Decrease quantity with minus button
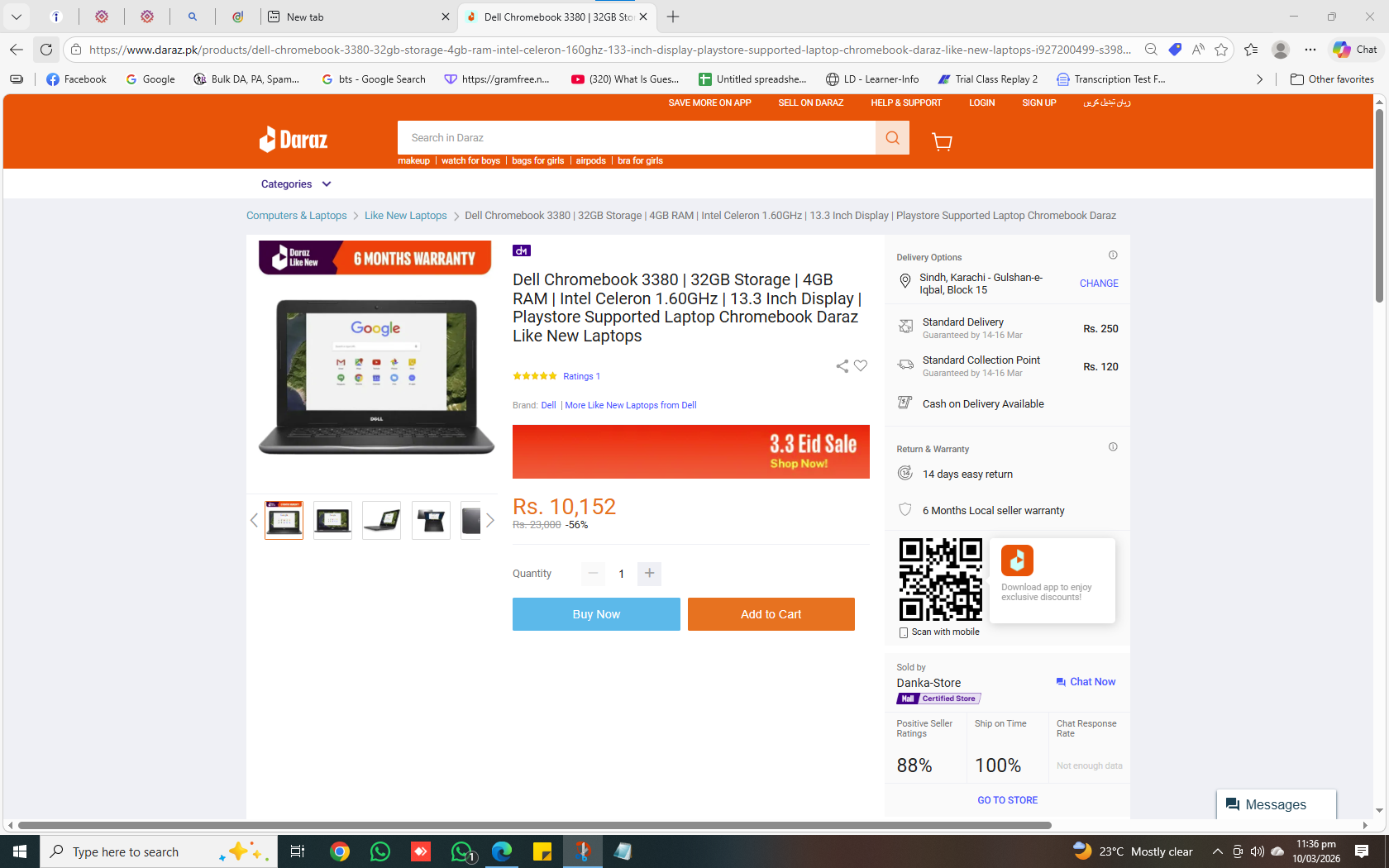This screenshot has height=868, width=1389. coord(593,574)
